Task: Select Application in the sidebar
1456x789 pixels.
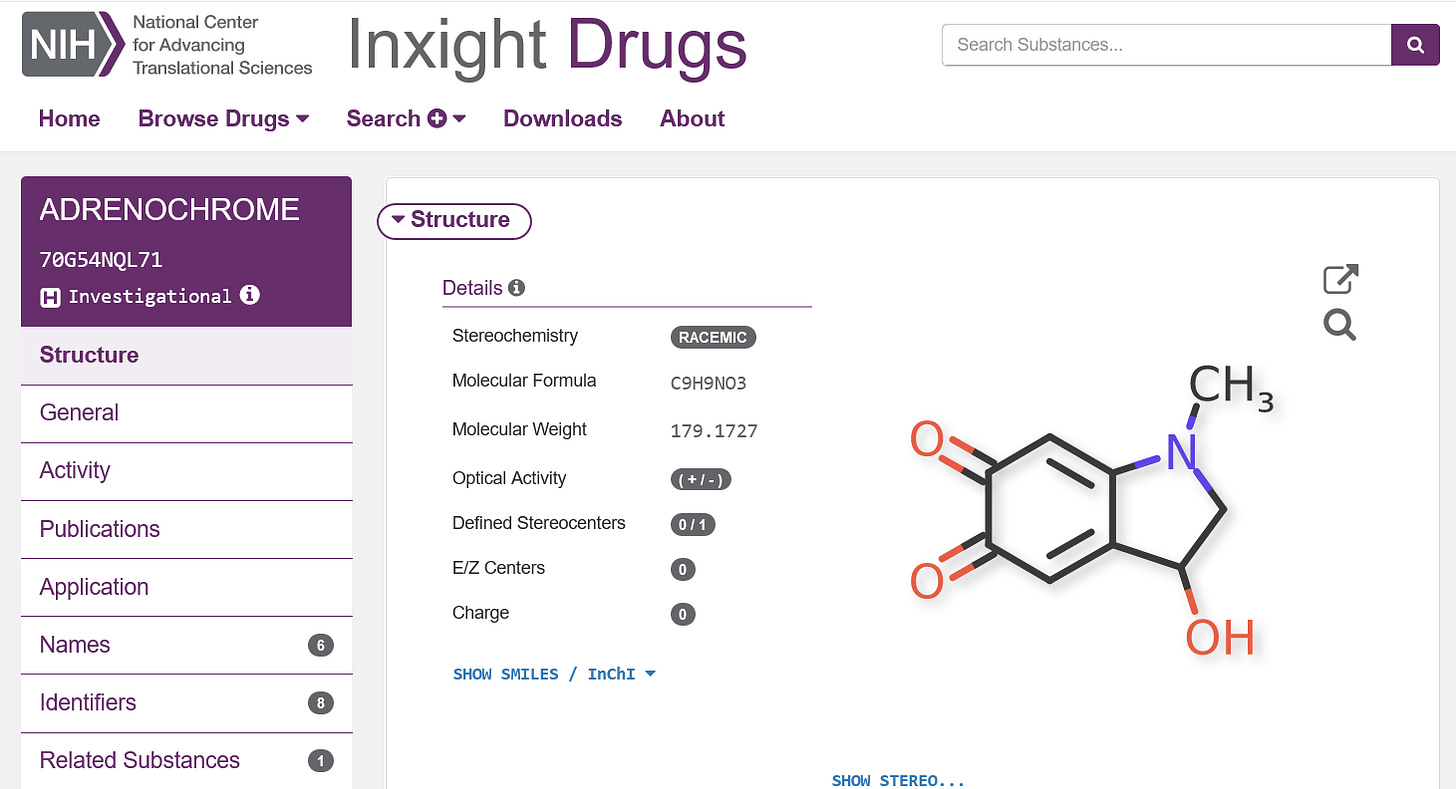Action: pyautogui.click(x=186, y=587)
